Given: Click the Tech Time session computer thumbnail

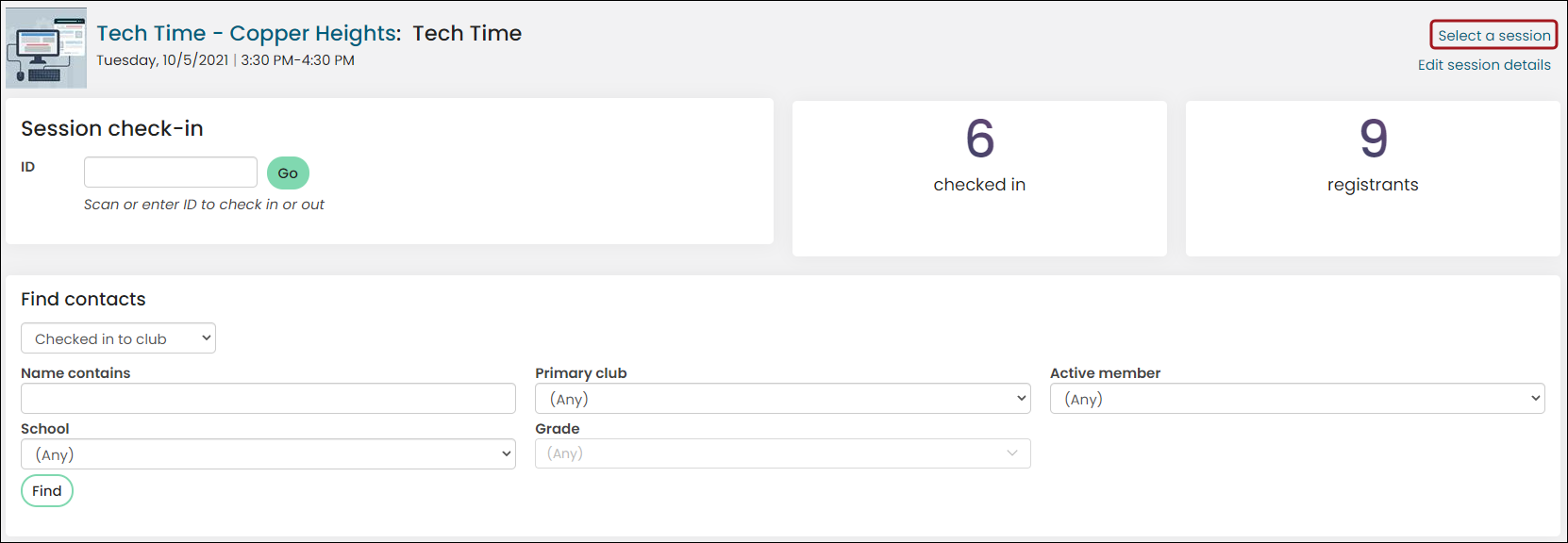Looking at the screenshot, I should click(x=46, y=48).
